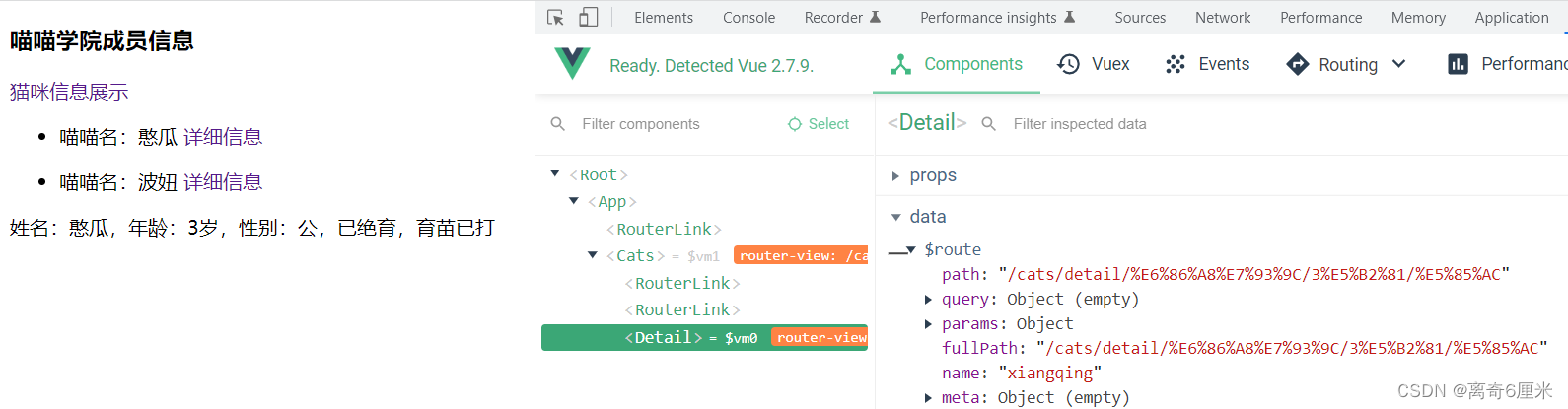This screenshot has height=409, width=1568.
Task: Toggle the device toolbar icon
Action: pyautogui.click(x=588, y=17)
